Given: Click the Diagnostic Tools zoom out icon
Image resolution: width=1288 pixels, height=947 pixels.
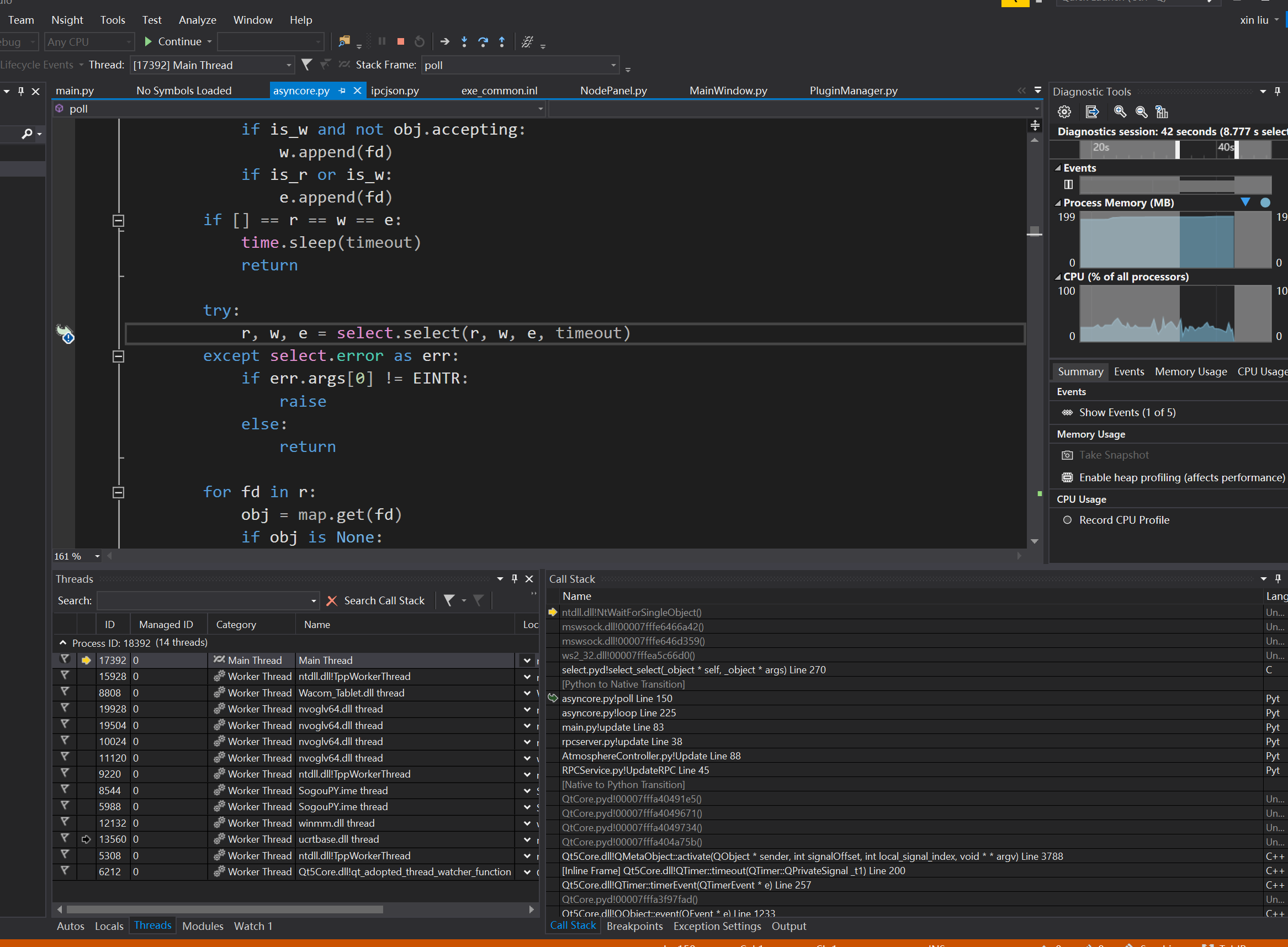Looking at the screenshot, I should click(x=1141, y=112).
